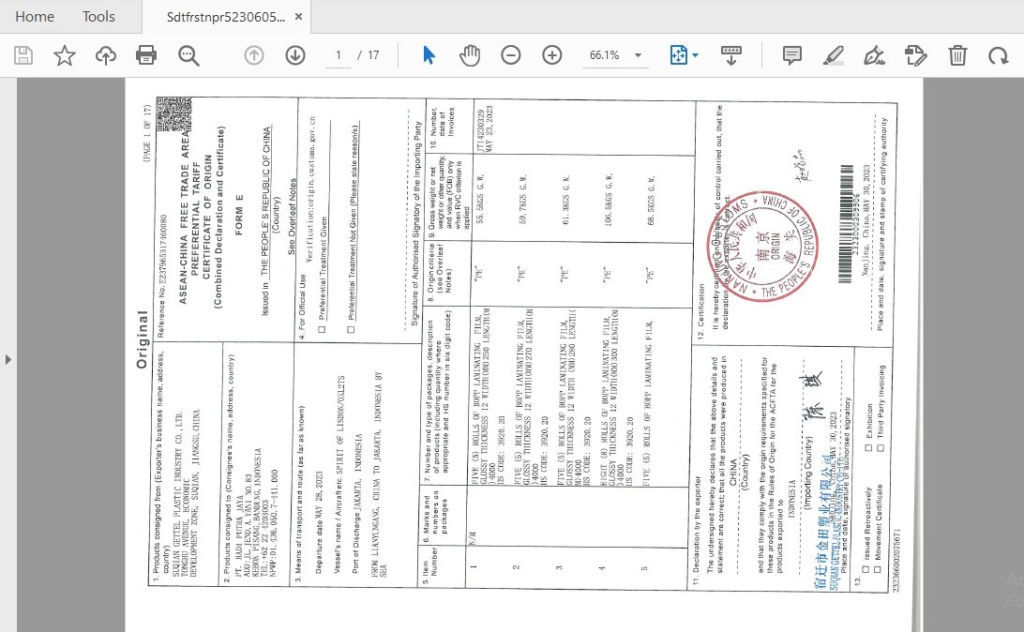Open the zoom level 66.1% dropdown
Image resolution: width=1024 pixels, height=632 pixels.
[x=614, y=55]
